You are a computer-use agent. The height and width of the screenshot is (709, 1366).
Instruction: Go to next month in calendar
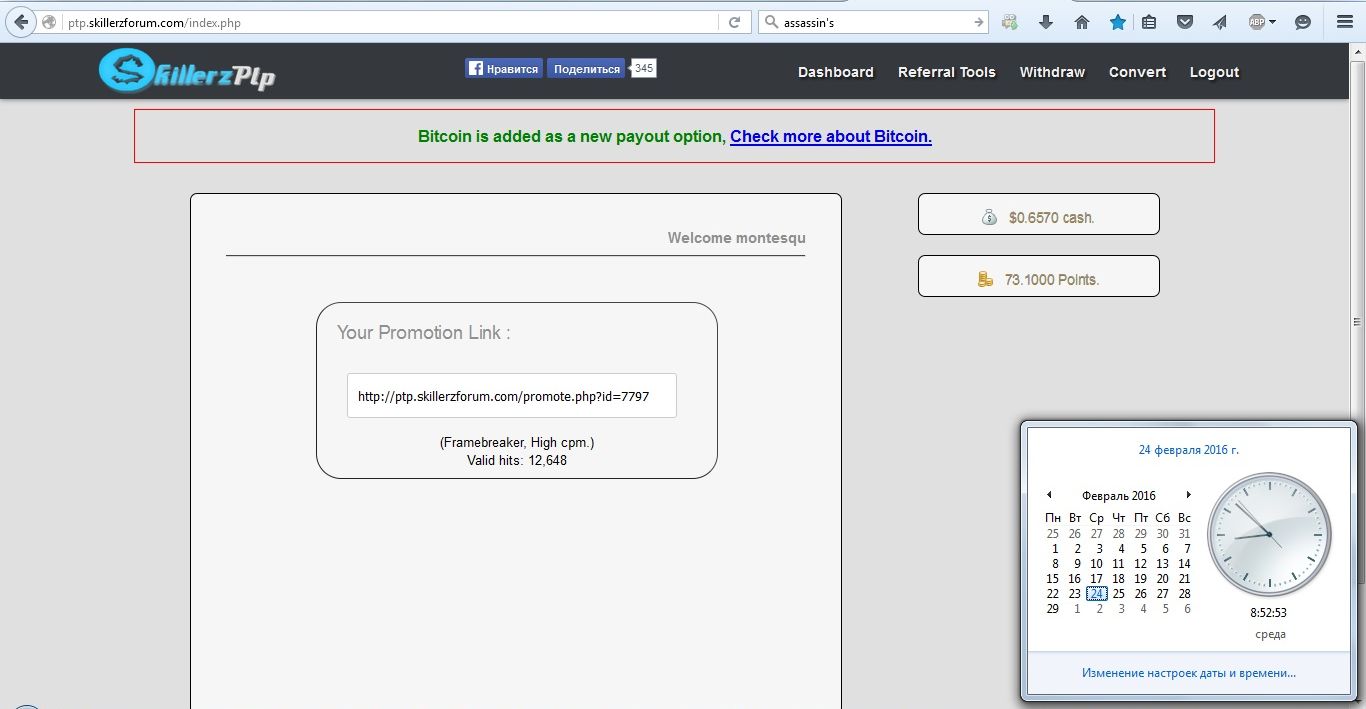click(x=1188, y=495)
